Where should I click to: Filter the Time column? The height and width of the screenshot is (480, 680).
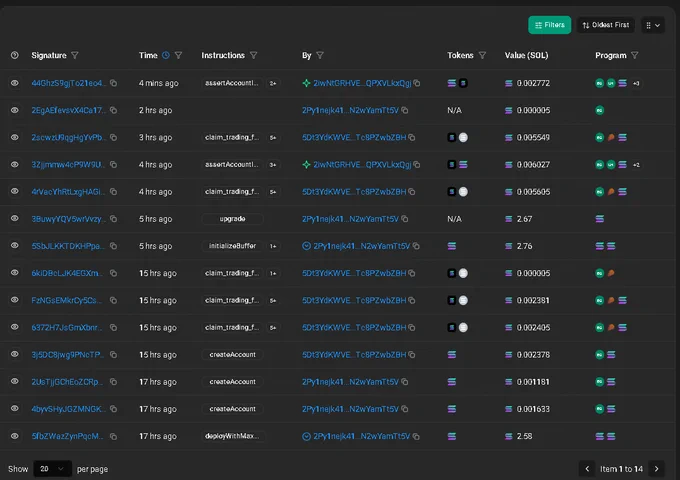click(x=178, y=56)
